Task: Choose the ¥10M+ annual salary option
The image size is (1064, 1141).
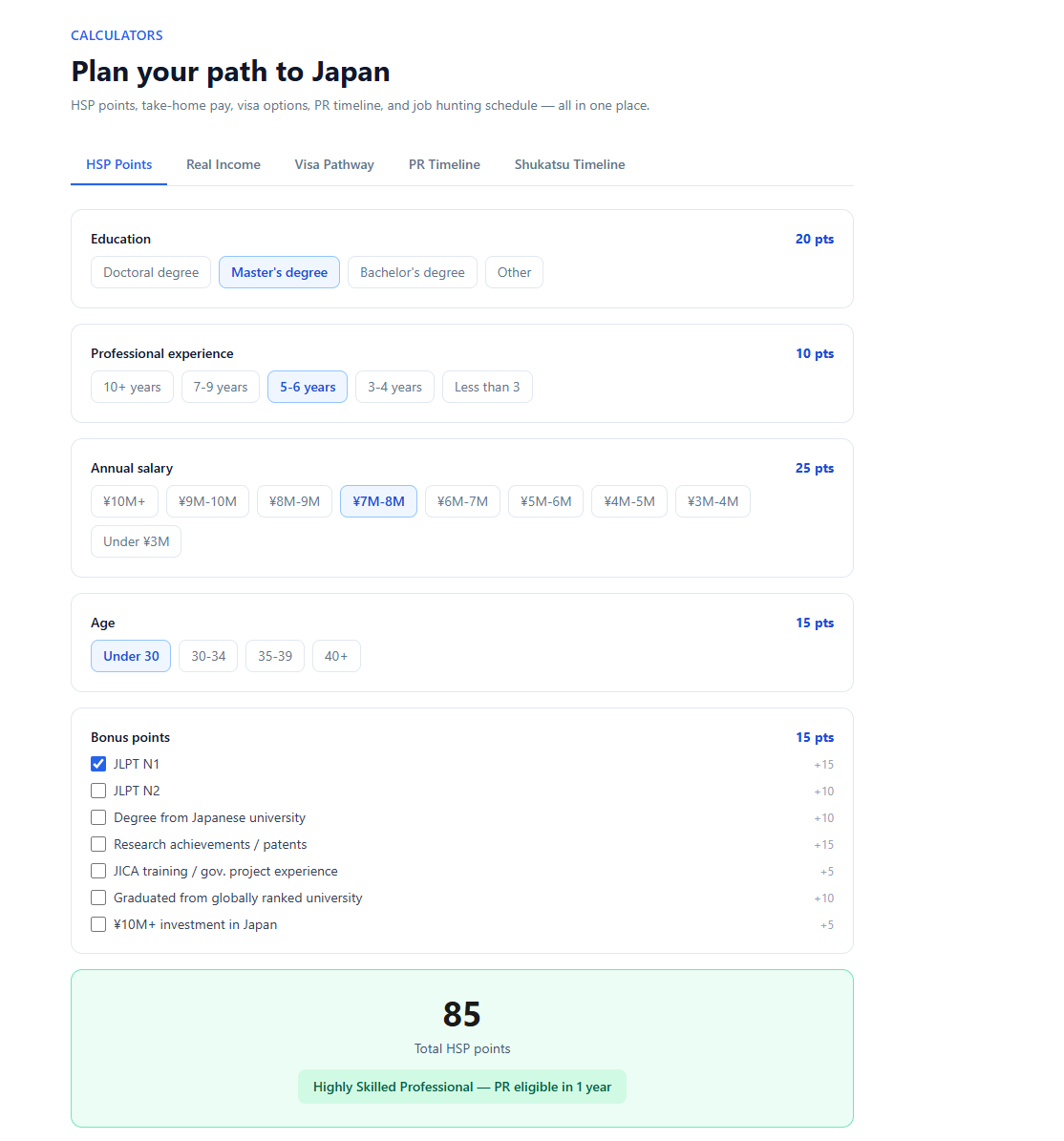Action: pyautogui.click(x=124, y=501)
